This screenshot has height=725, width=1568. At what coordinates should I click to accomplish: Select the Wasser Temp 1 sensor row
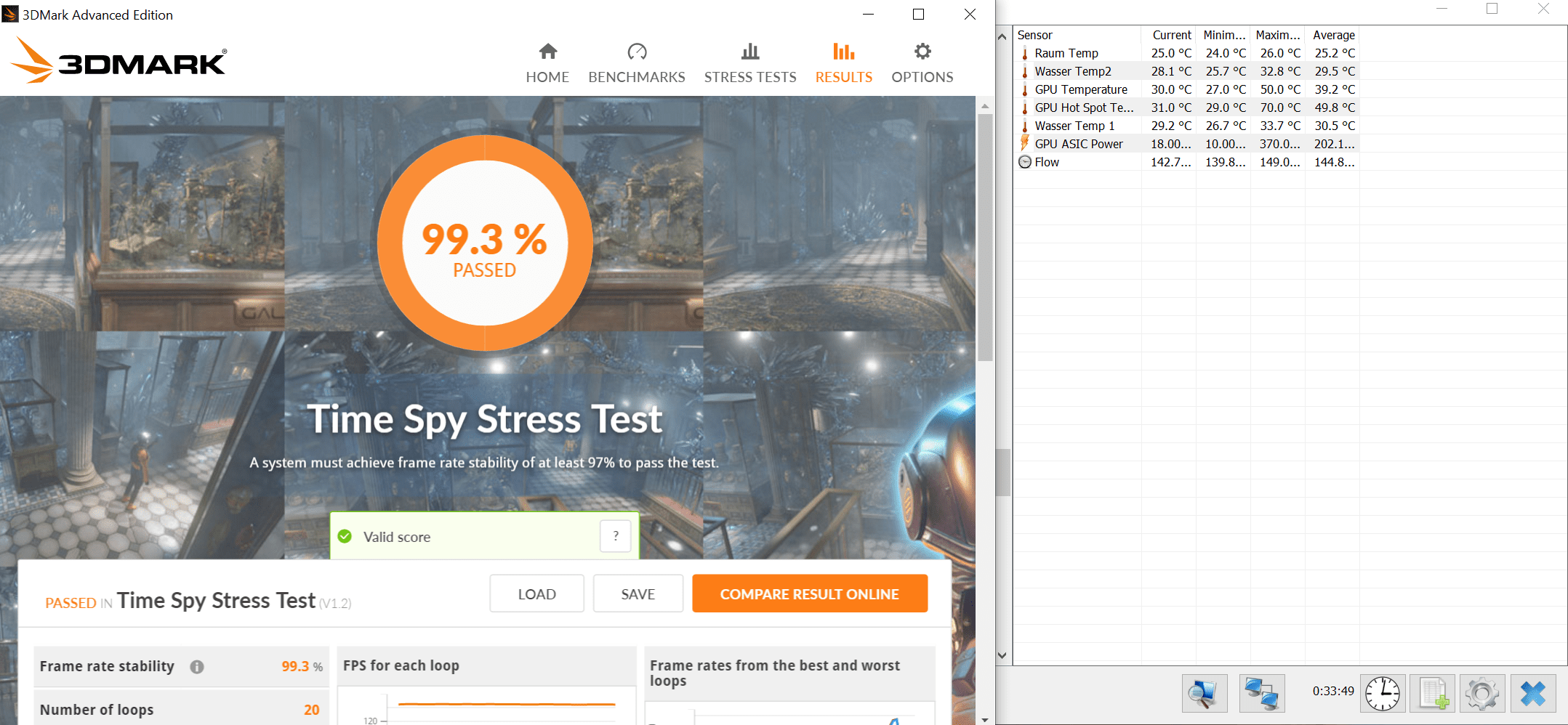click(x=1186, y=126)
